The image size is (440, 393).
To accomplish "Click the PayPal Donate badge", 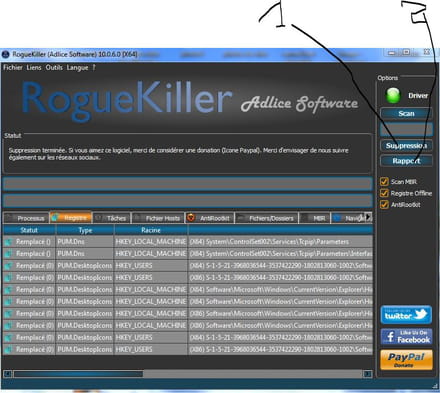I will point(406,360).
